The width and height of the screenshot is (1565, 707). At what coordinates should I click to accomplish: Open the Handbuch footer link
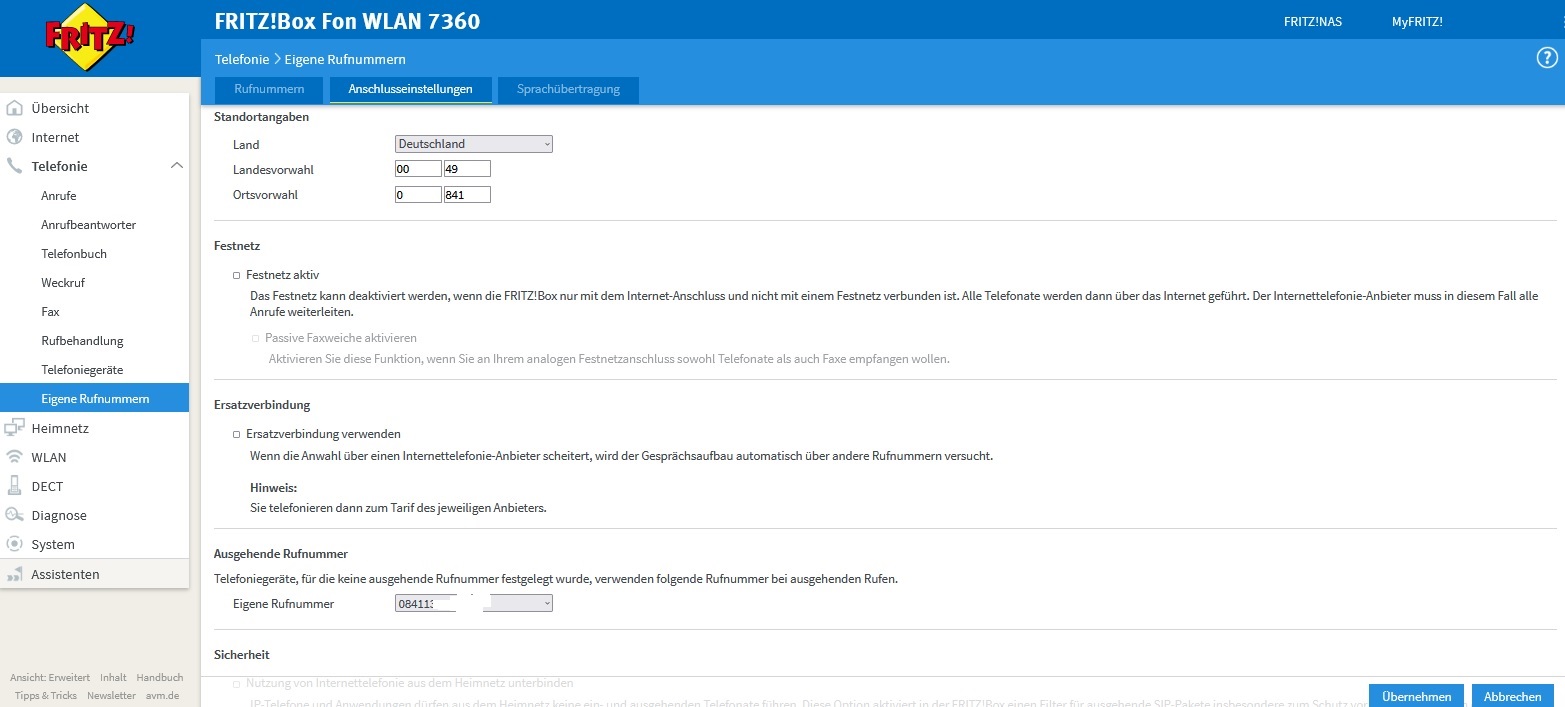pos(160,678)
